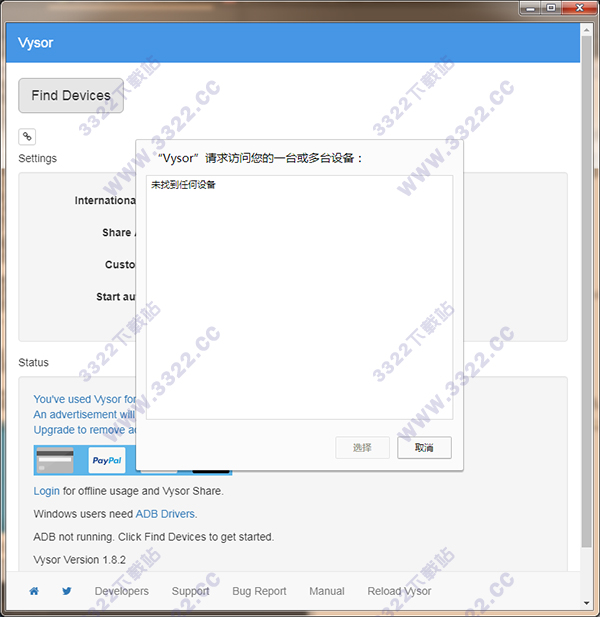The image size is (600, 617).
Task: Click the Vysor title in header
Action: [35, 42]
